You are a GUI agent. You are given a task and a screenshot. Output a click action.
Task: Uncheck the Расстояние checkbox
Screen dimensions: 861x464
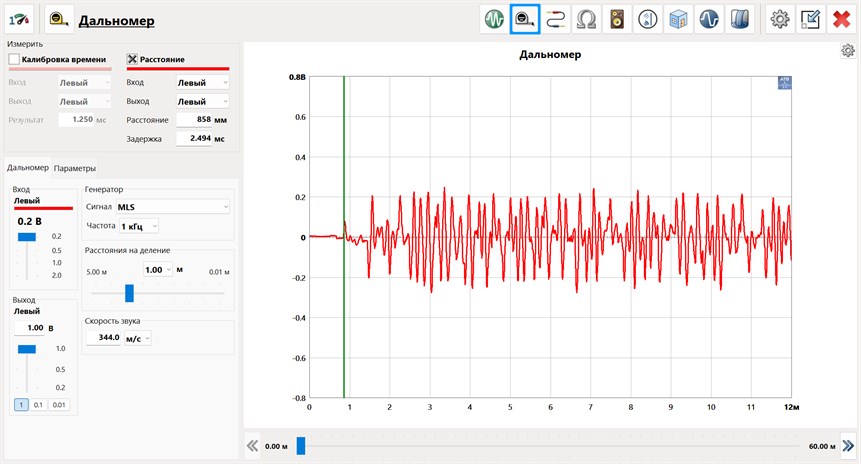[133, 60]
